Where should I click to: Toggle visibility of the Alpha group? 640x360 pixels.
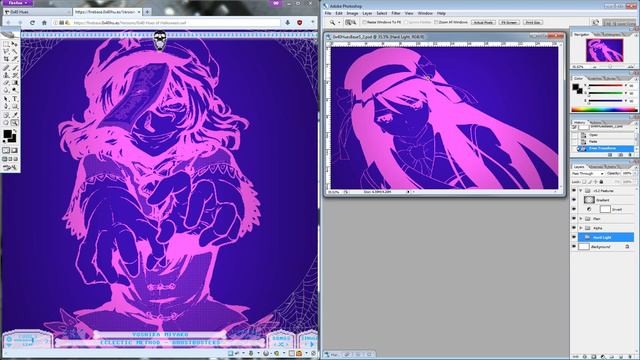pyautogui.click(x=575, y=228)
